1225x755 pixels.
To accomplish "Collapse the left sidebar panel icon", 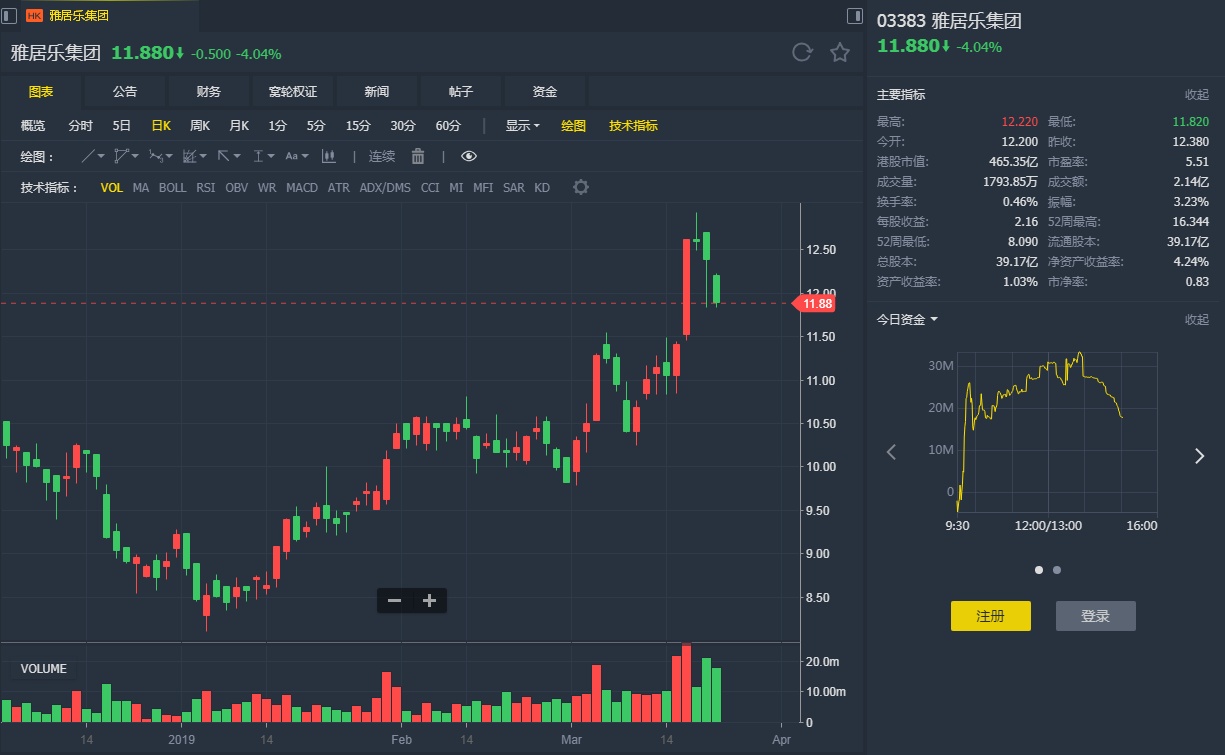I will point(10,15).
